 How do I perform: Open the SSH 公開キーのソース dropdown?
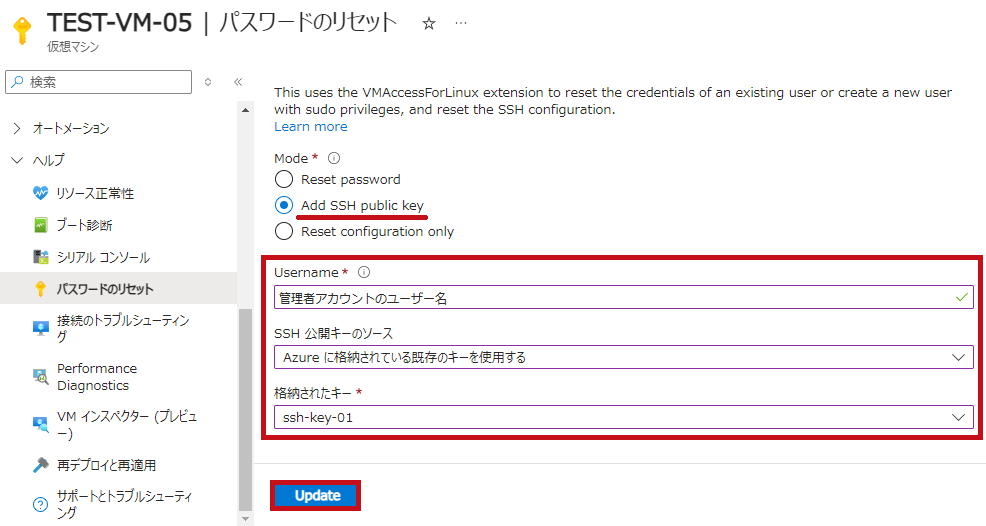click(x=622, y=357)
